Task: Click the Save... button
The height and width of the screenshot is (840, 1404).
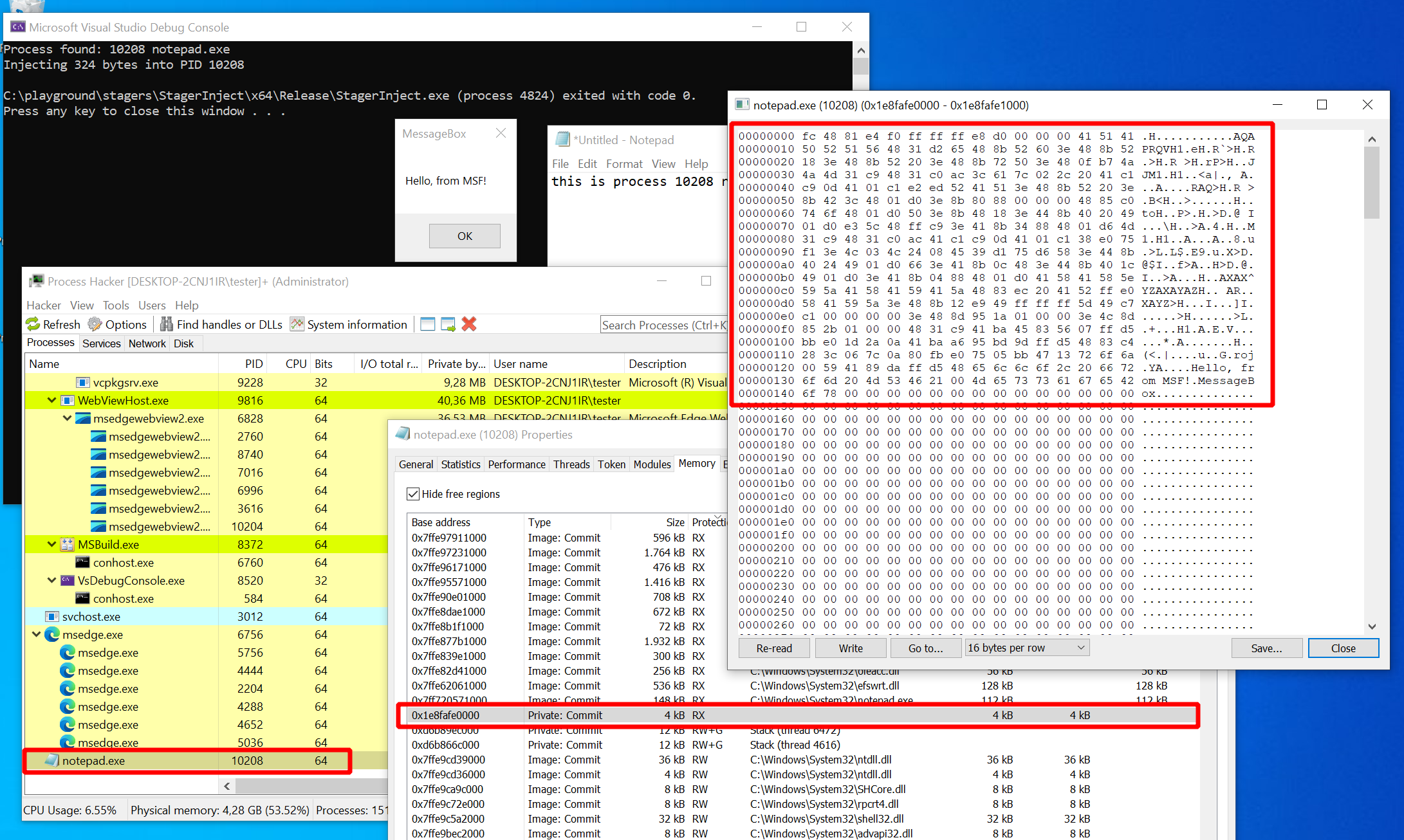Action: [1267, 648]
